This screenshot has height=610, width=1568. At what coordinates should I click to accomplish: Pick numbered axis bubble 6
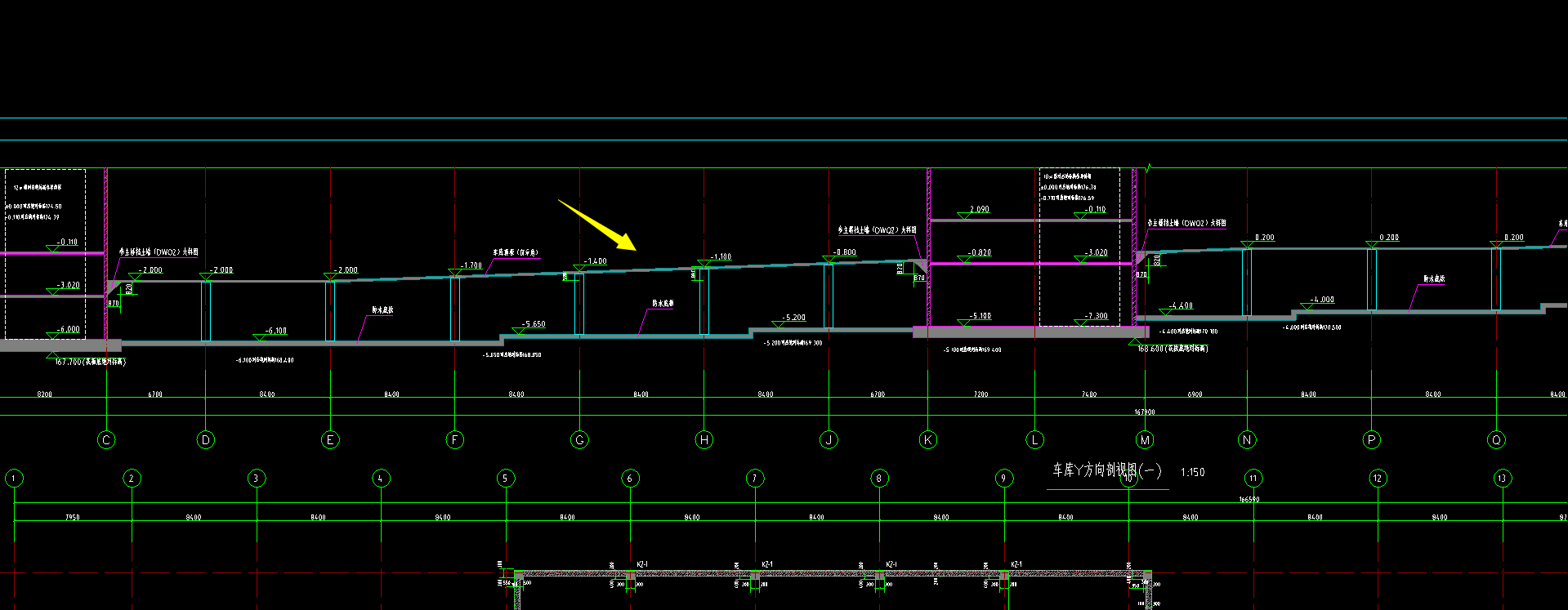point(630,479)
